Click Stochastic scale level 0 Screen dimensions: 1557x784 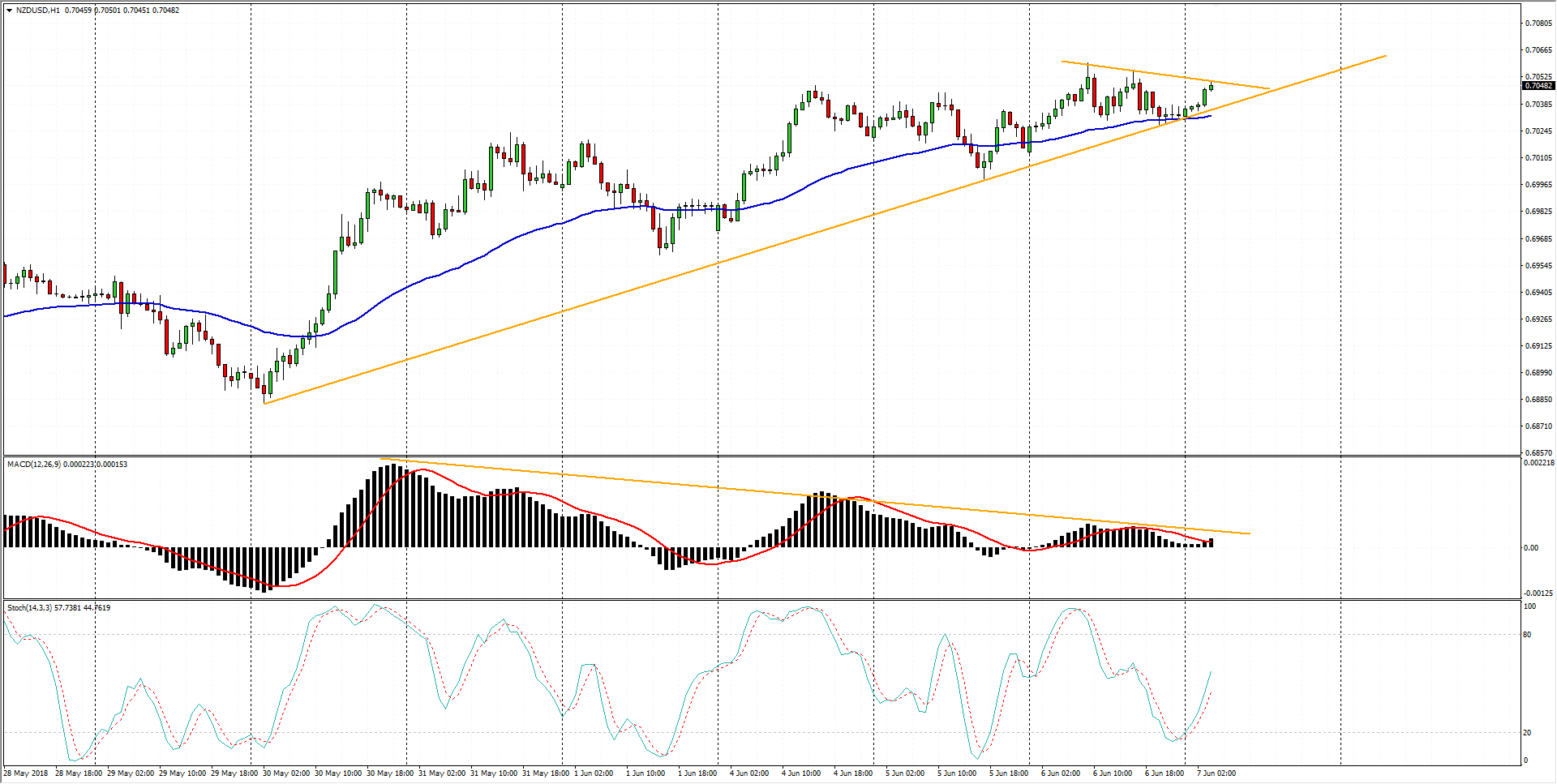pos(1525,760)
